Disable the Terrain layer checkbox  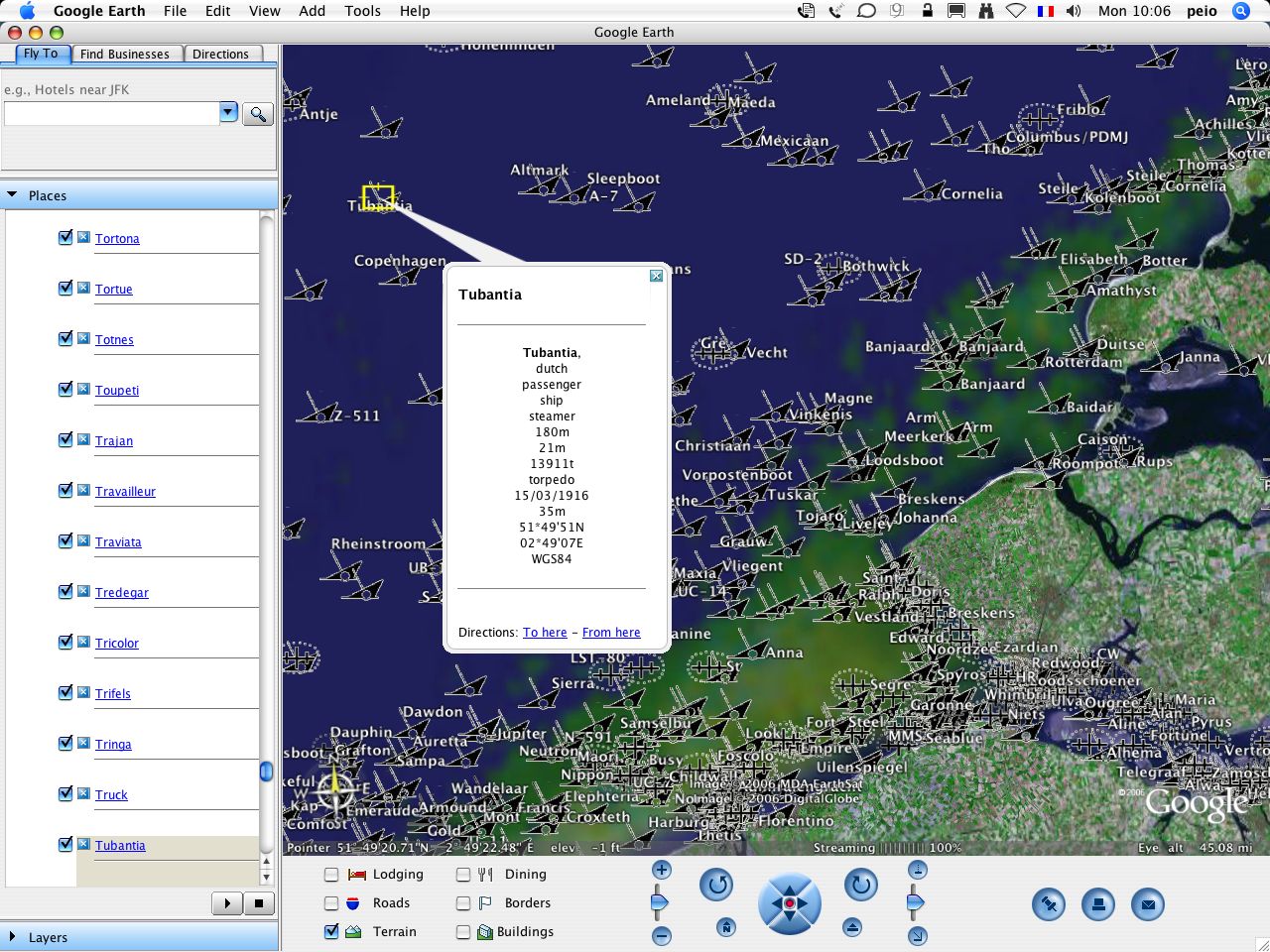point(331,932)
